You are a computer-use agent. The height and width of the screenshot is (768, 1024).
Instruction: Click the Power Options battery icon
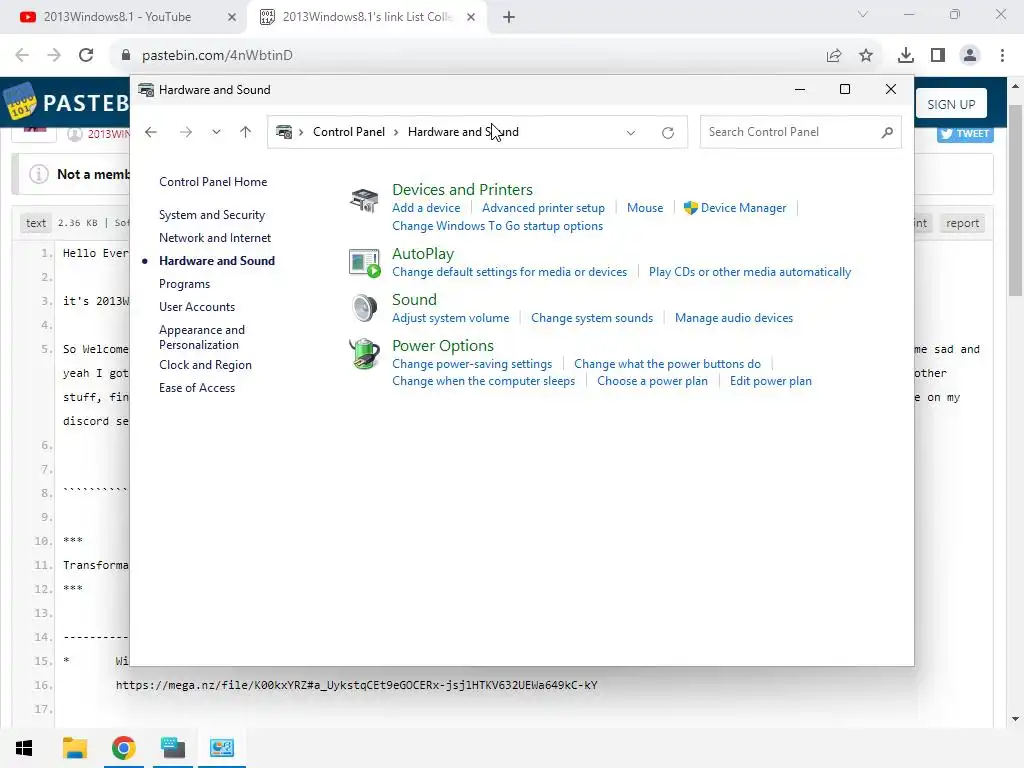coord(364,354)
